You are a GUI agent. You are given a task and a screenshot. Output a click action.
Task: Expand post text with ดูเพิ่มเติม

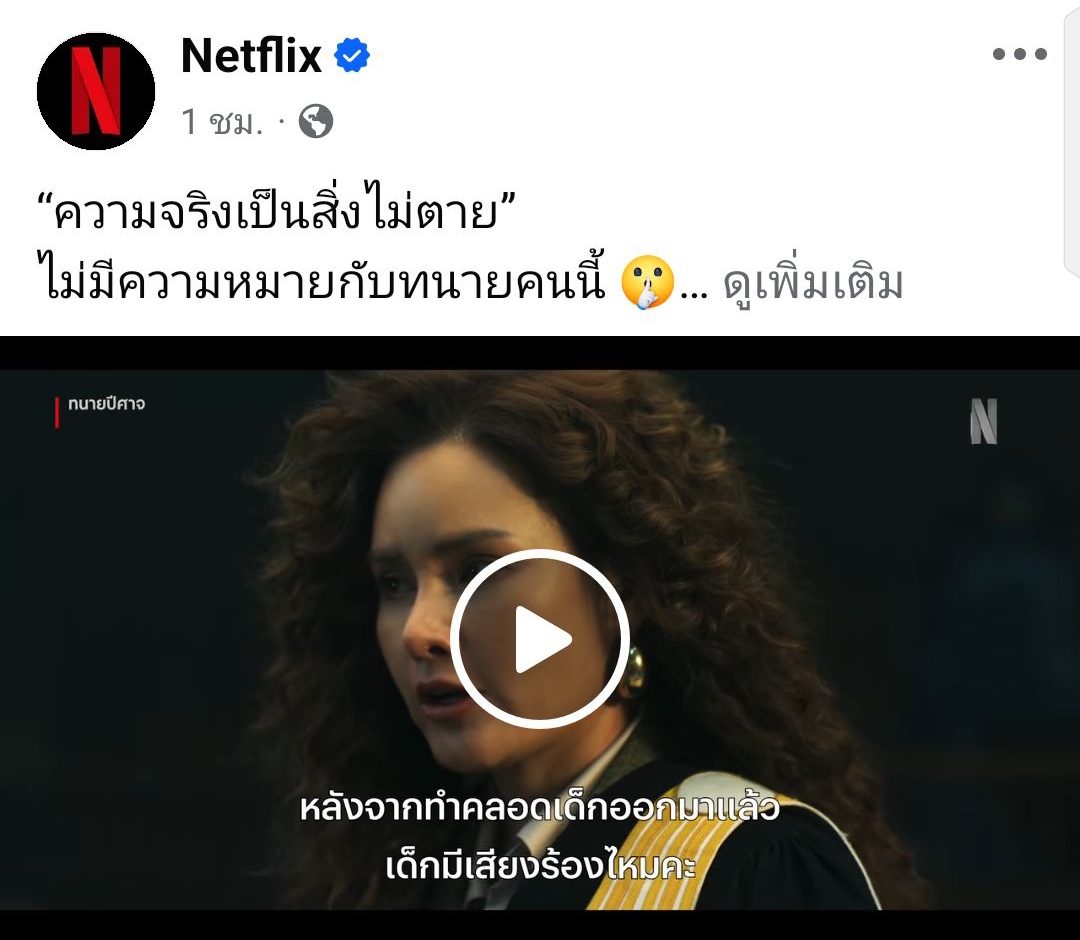pyautogui.click(x=813, y=283)
